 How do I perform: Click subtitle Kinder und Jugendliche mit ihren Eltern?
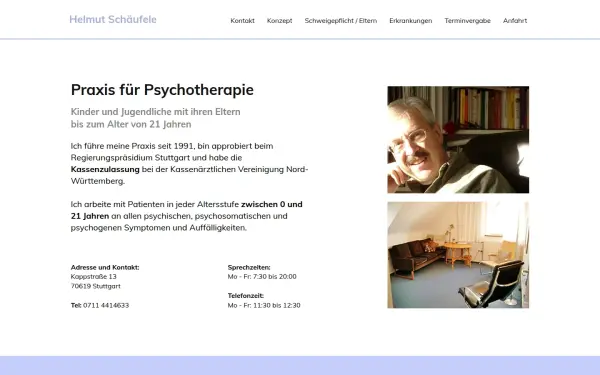coord(156,112)
